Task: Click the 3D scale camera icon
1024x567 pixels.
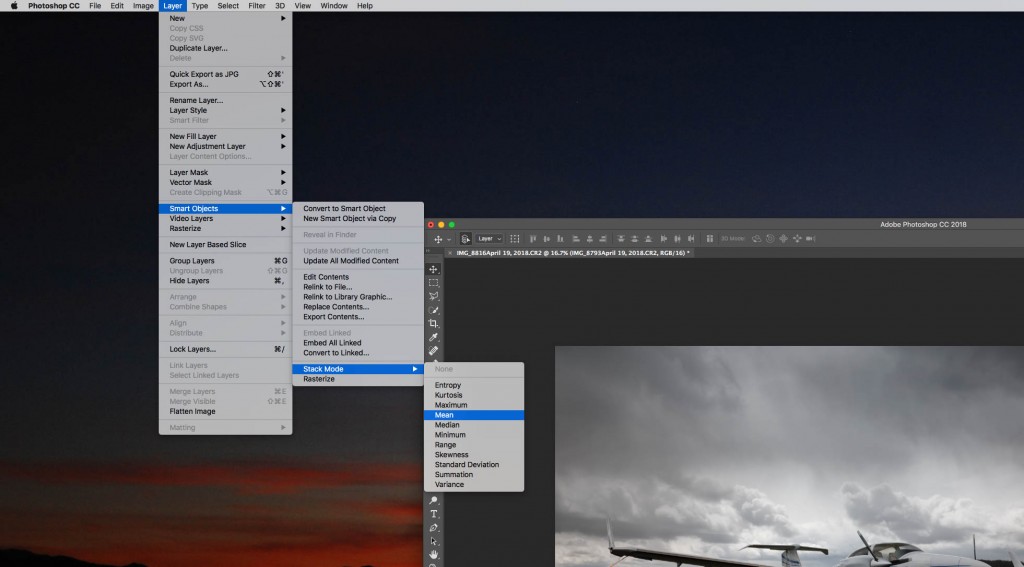Action: (810, 238)
